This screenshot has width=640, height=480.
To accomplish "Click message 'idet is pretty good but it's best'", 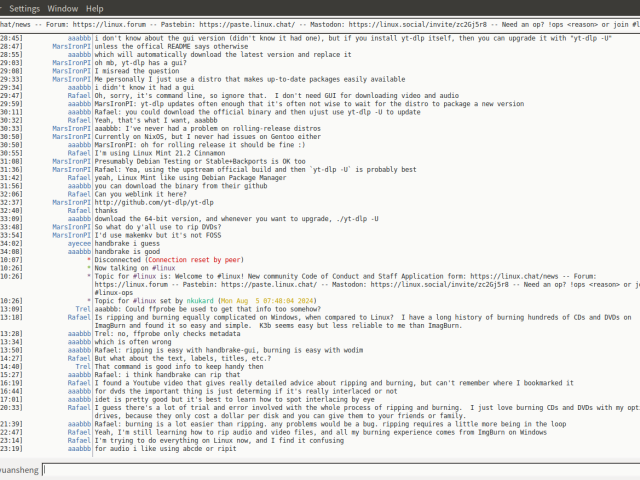I will [x=234, y=400].
